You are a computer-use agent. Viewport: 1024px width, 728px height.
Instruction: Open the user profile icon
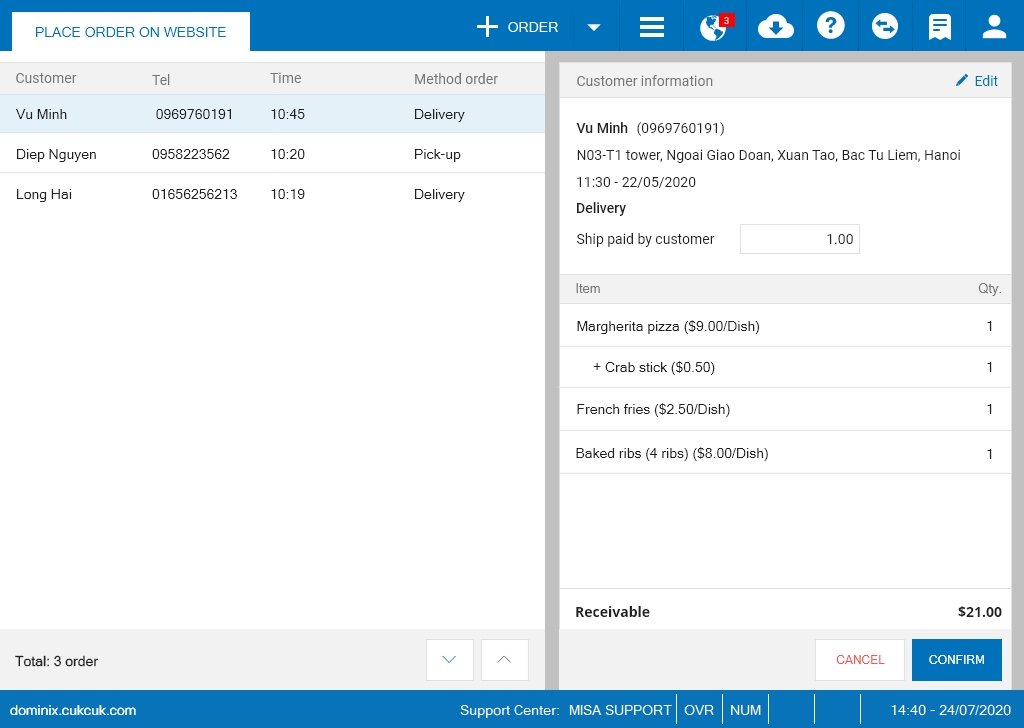coord(994,27)
